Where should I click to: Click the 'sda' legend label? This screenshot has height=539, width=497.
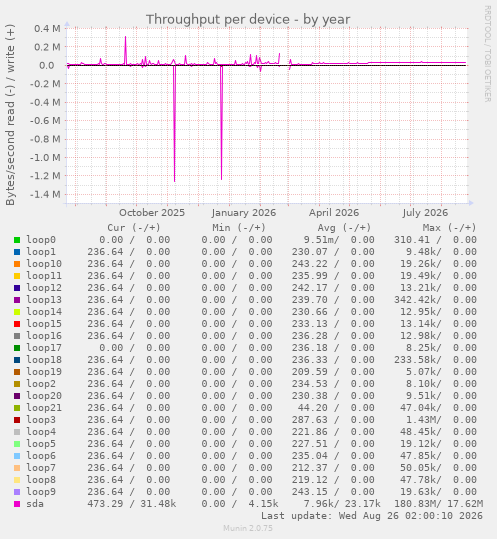(x=35, y=504)
